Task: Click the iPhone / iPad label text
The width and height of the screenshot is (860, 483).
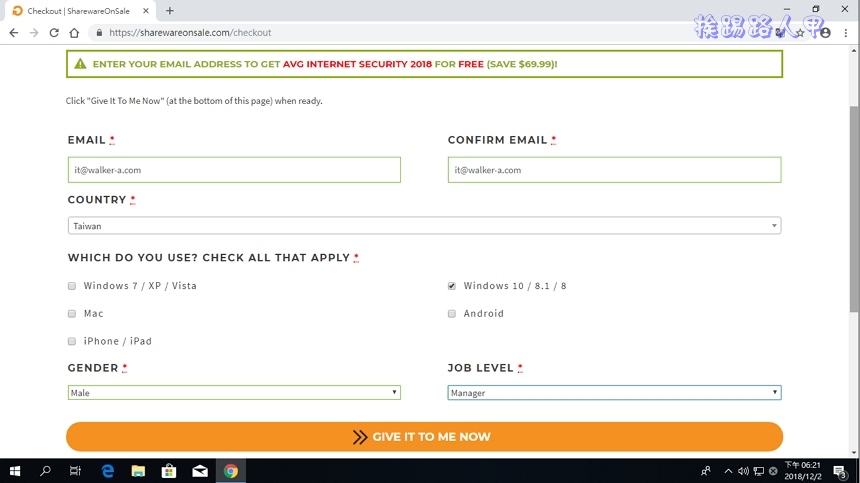Action: (117, 341)
